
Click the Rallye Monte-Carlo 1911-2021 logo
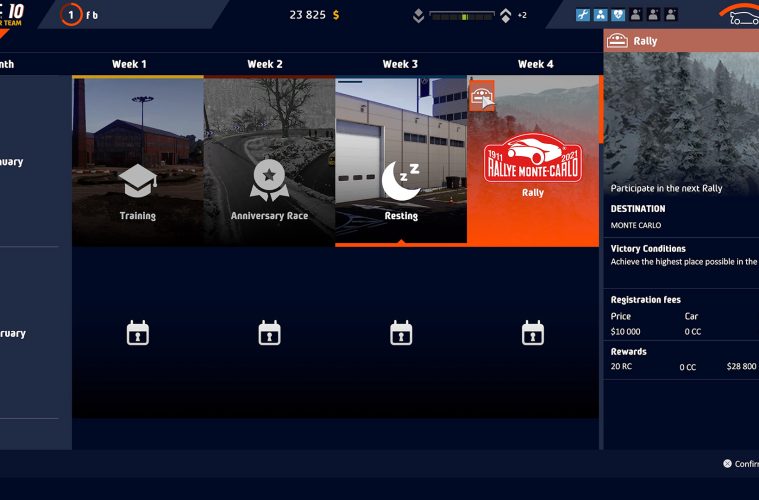[x=533, y=158]
